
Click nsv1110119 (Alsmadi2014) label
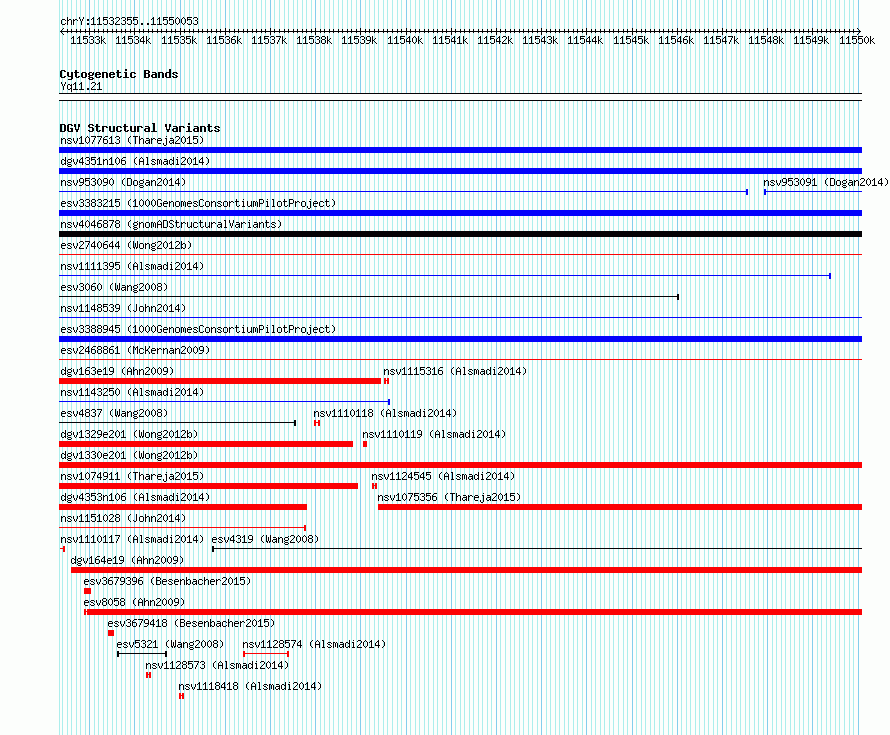[x=434, y=434]
